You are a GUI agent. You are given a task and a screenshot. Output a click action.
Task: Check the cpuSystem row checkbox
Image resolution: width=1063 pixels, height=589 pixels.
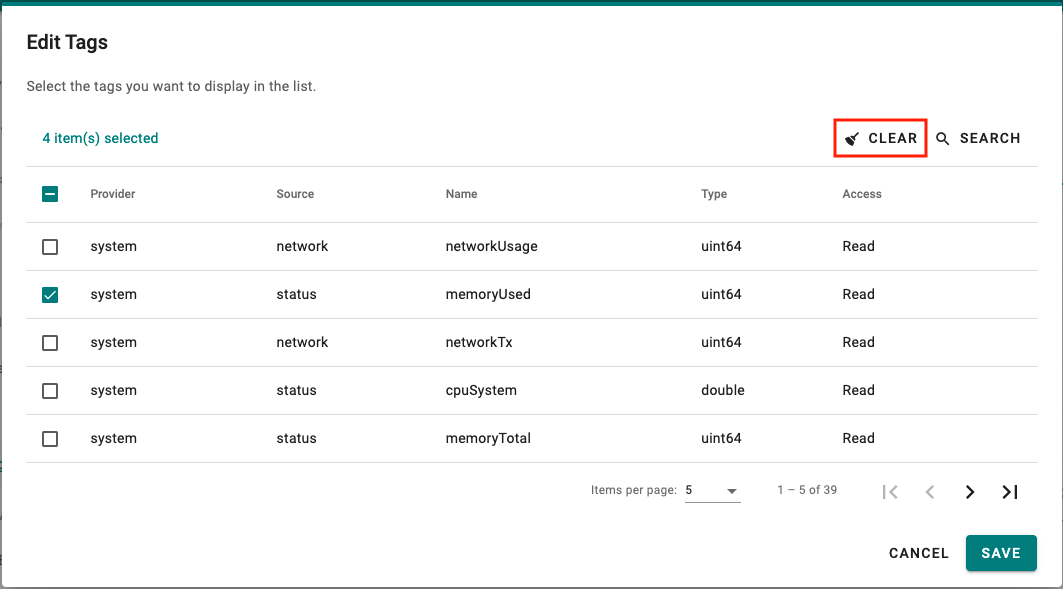[50, 391]
